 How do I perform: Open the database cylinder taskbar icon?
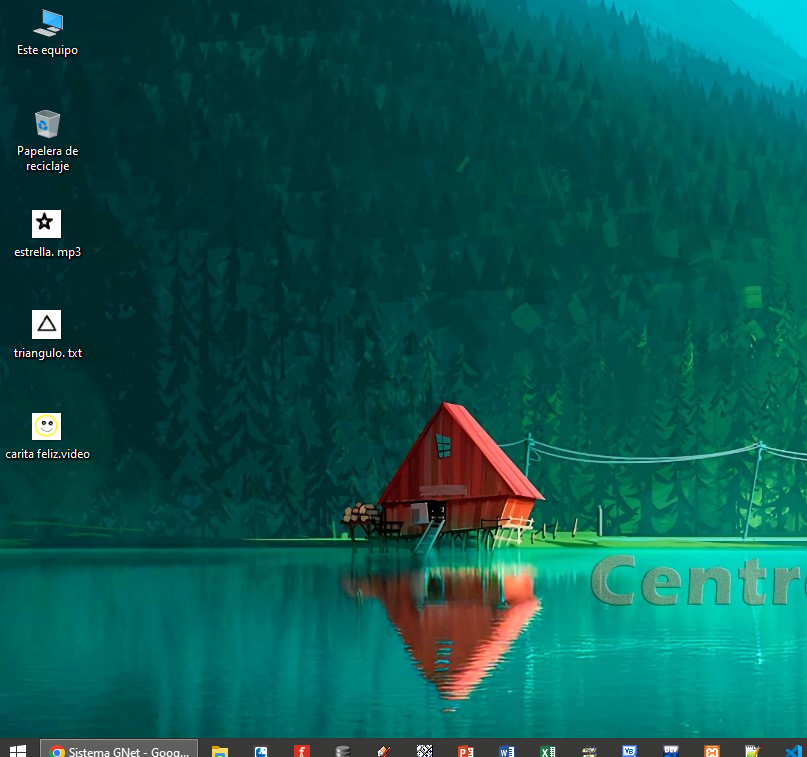point(342,750)
